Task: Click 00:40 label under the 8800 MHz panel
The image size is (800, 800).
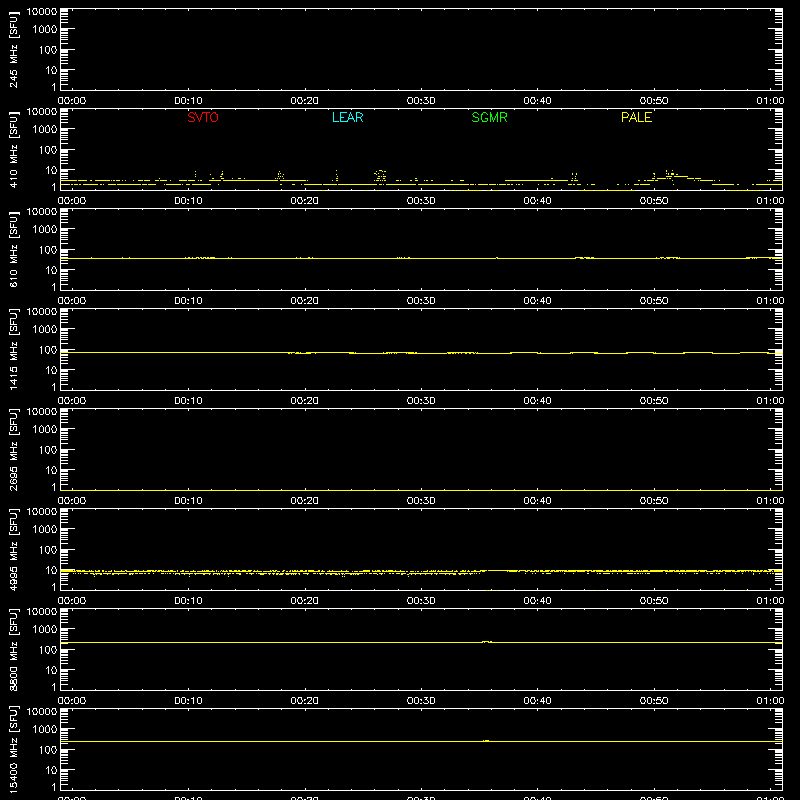Action: [537, 701]
